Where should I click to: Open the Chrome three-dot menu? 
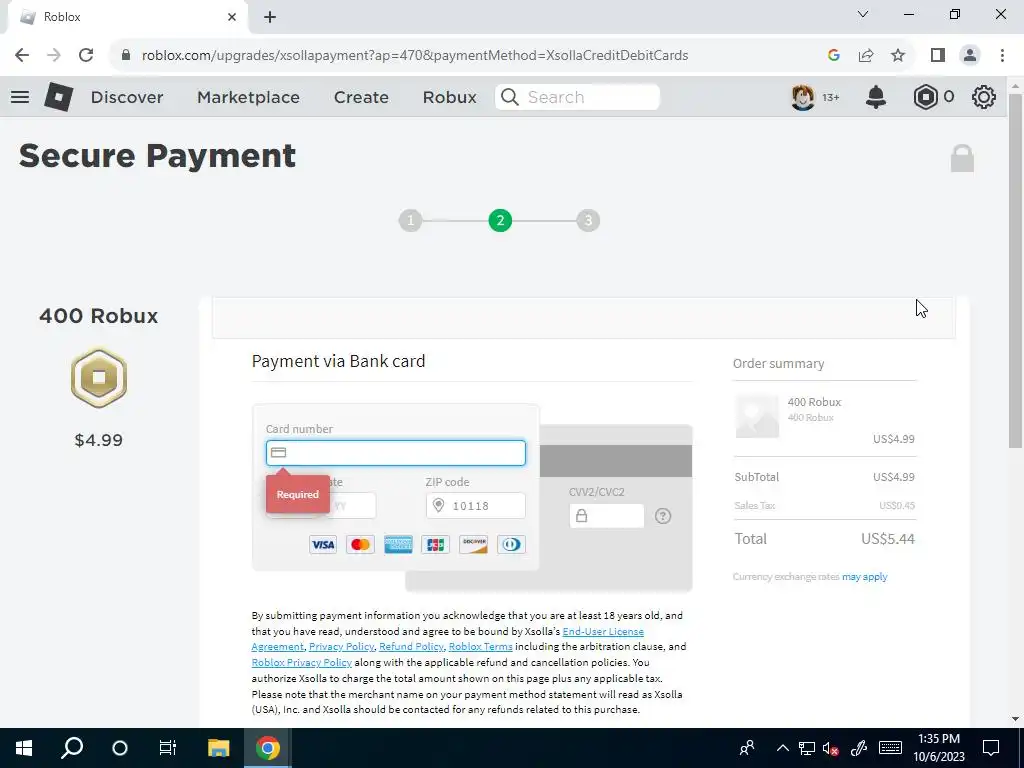[1002, 55]
